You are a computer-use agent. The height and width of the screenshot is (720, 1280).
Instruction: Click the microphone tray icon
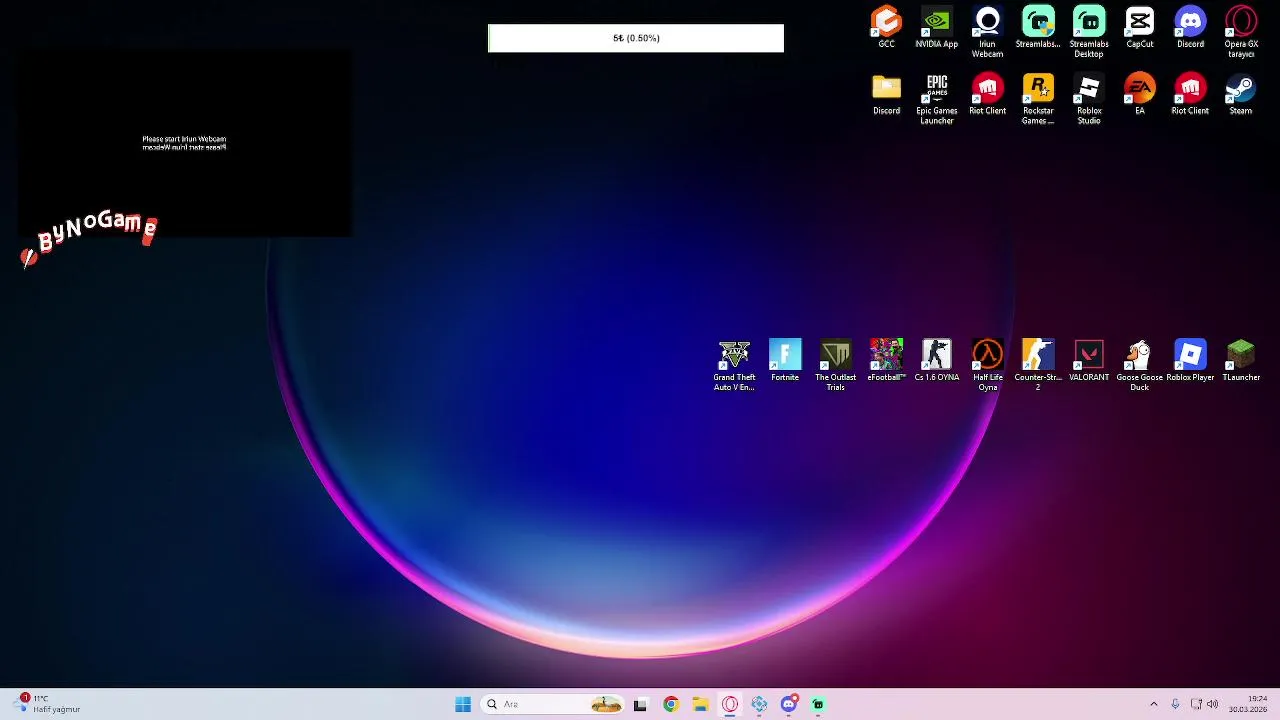(x=1175, y=704)
